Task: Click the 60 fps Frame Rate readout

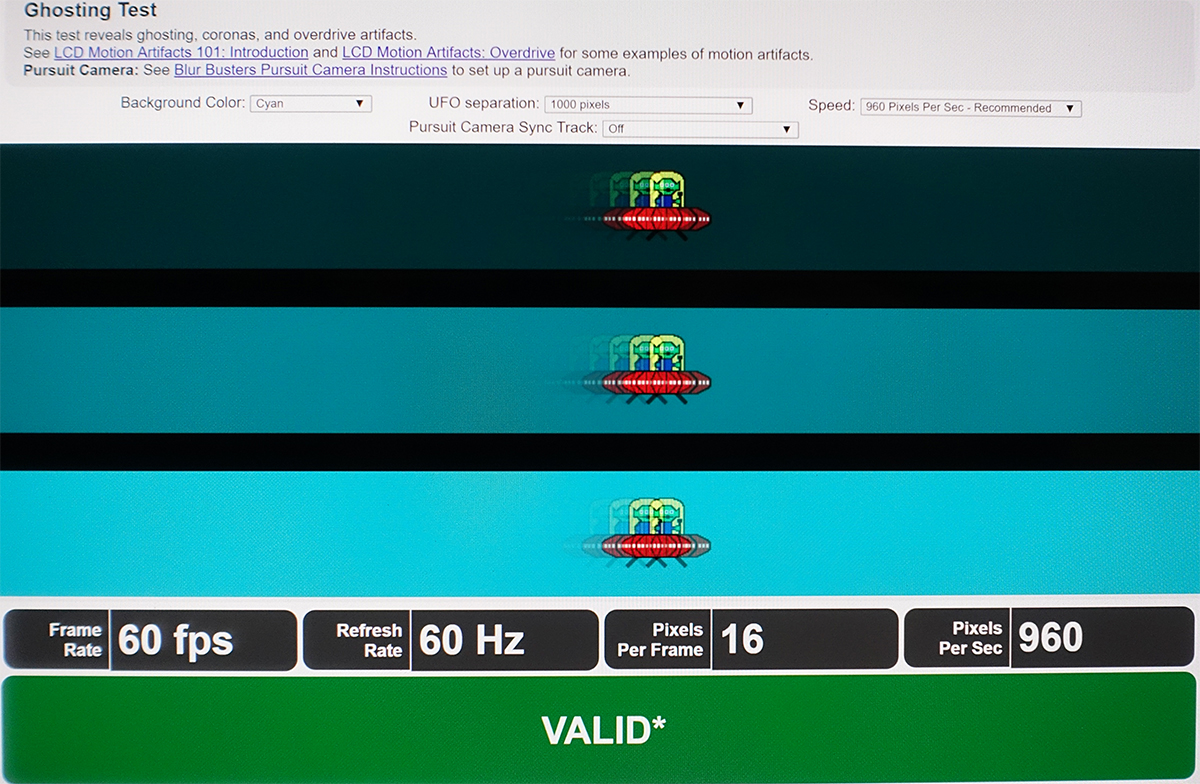Action: [x=150, y=640]
